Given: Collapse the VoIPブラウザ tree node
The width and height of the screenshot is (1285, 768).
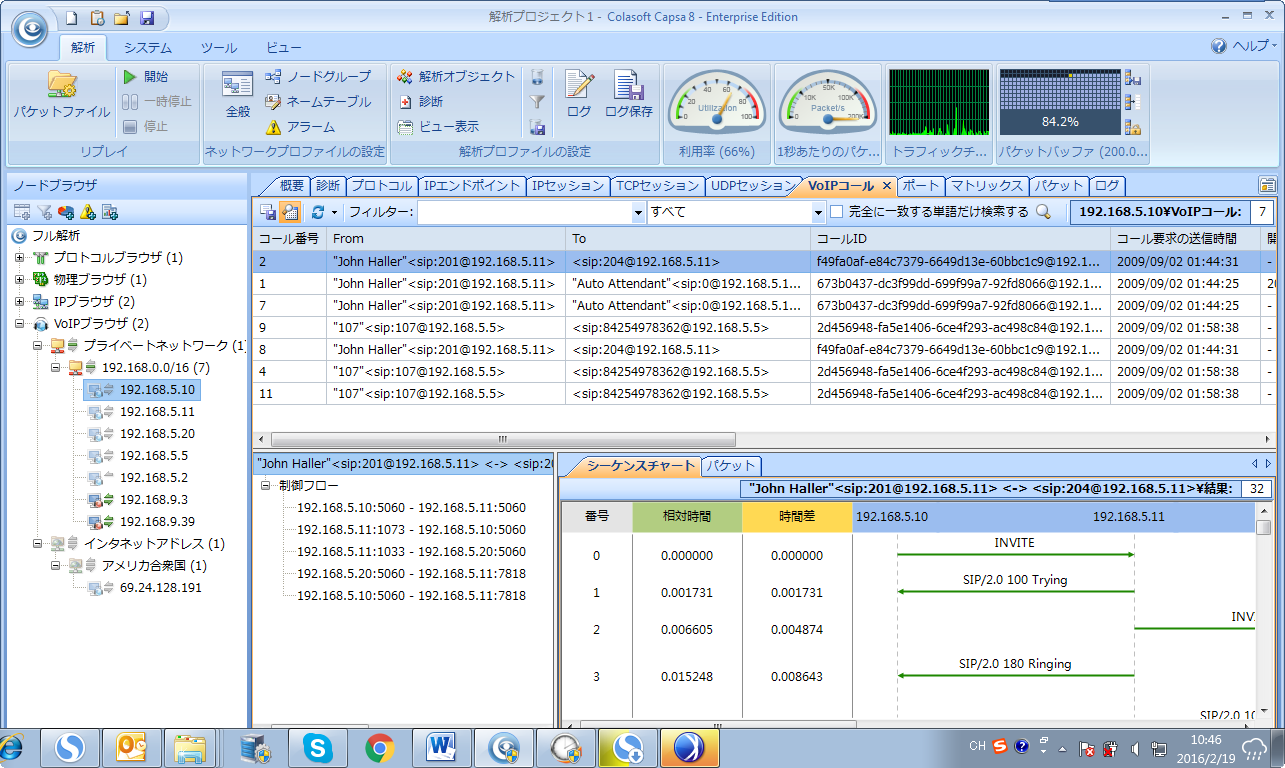Looking at the screenshot, I should click(x=20, y=324).
